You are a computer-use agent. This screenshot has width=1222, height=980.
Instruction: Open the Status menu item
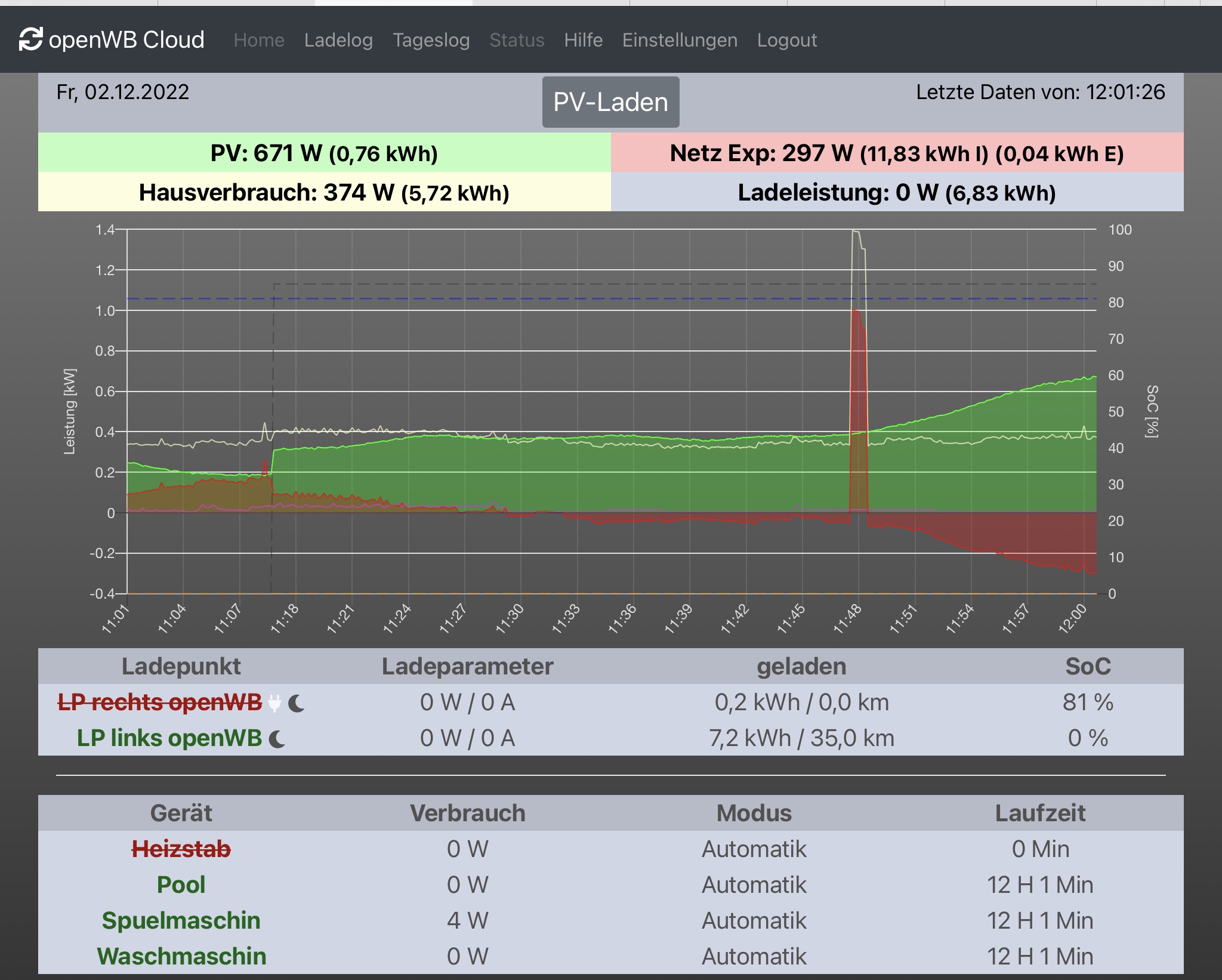[x=517, y=40]
